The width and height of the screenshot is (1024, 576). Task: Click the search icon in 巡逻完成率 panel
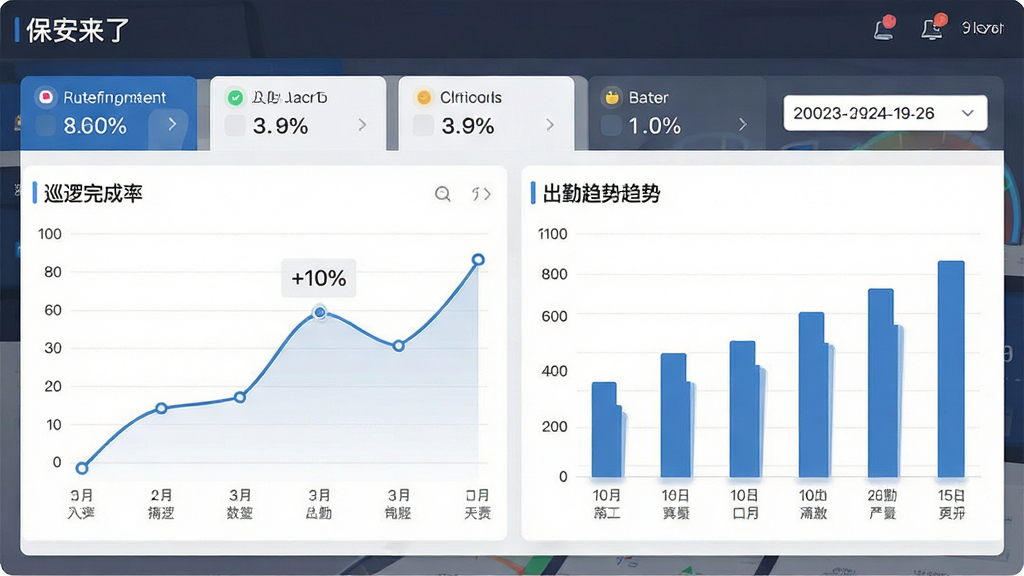443,194
